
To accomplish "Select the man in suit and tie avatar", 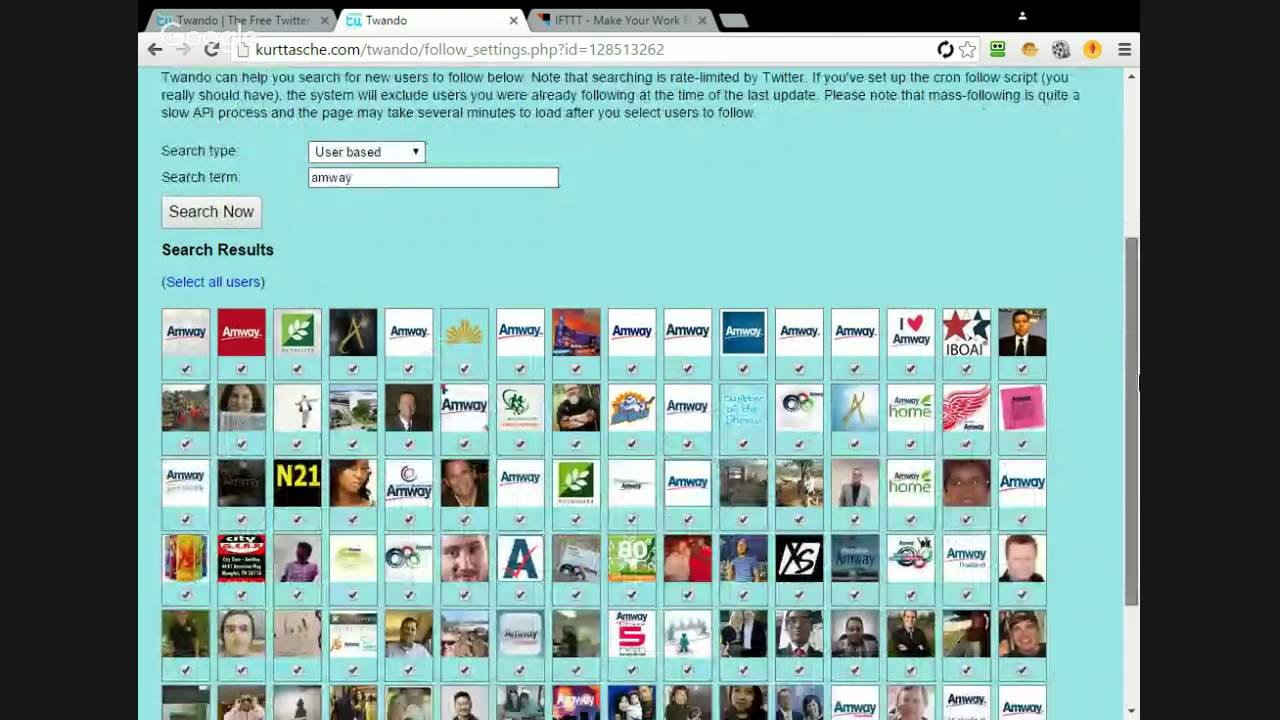I will tap(1022, 332).
